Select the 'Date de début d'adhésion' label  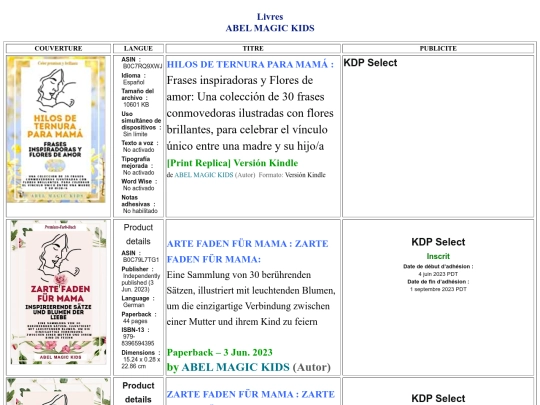coord(438,267)
